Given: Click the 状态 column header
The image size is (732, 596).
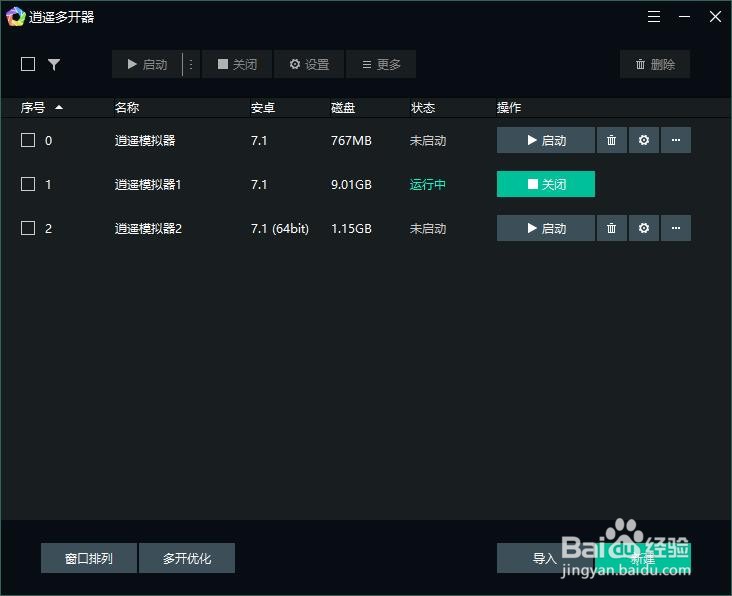Looking at the screenshot, I should click(x=423, y=108).
